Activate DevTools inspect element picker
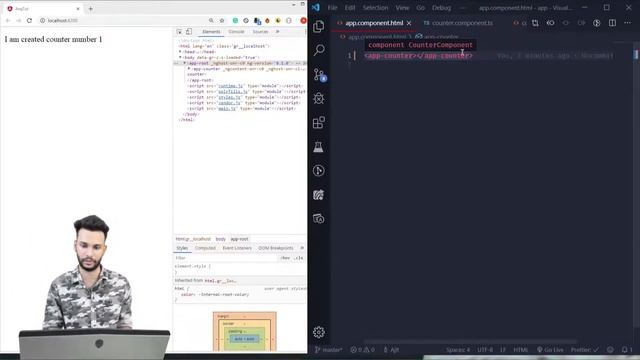640x360 pixels. pyautogui.click(x=179, y=32)
